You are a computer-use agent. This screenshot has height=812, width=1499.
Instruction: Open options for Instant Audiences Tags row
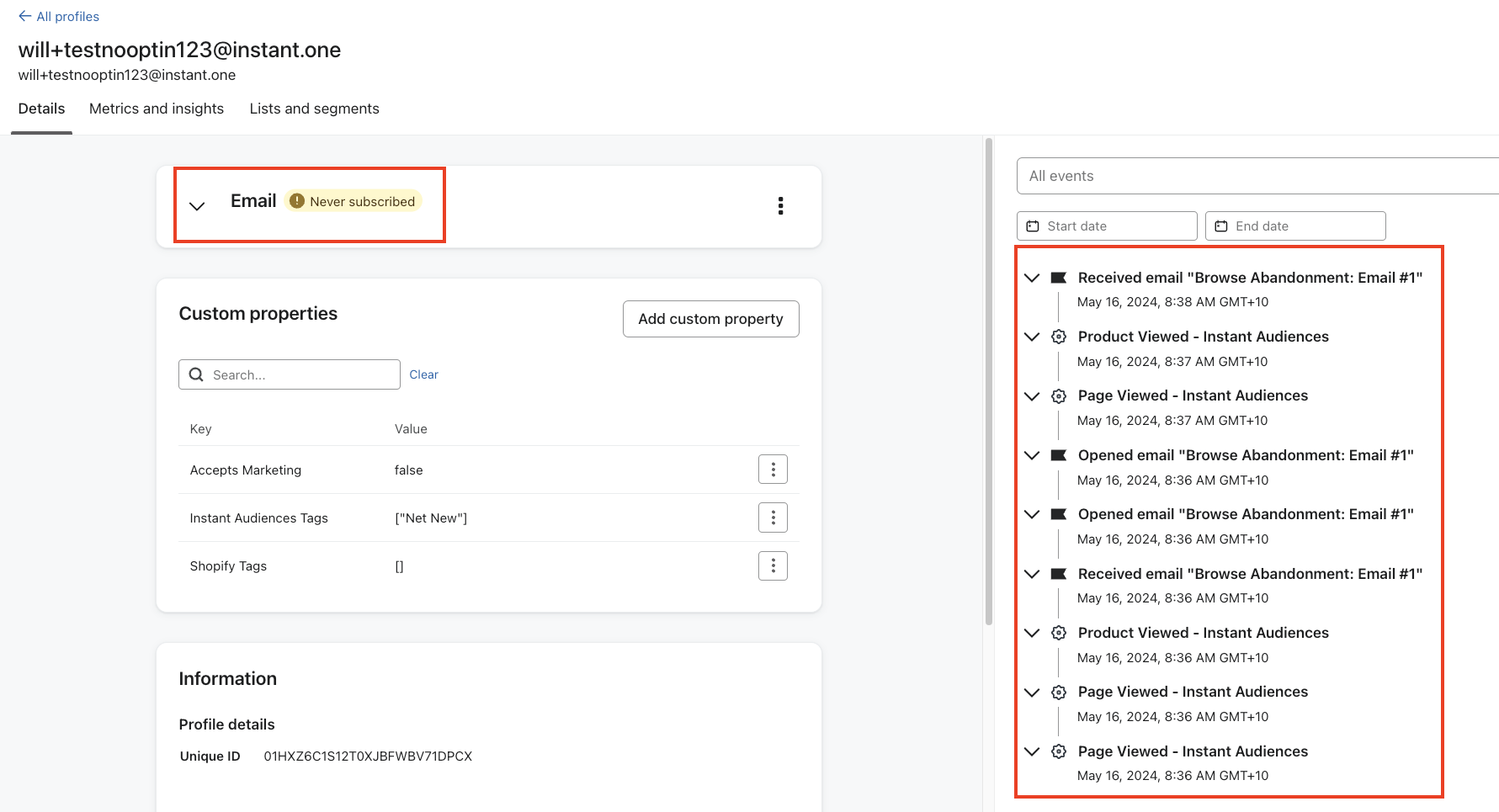coord(773,517)
